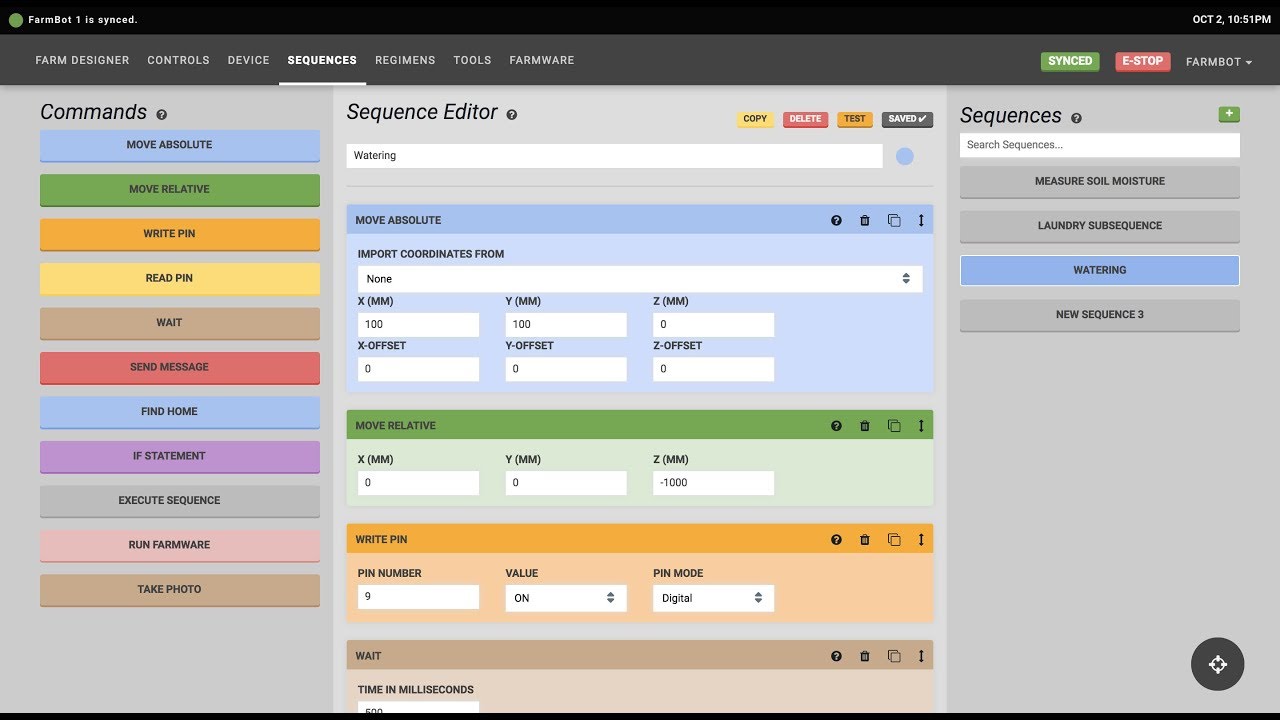Open the Import Coordinates From dropdown

coord(640,279)
